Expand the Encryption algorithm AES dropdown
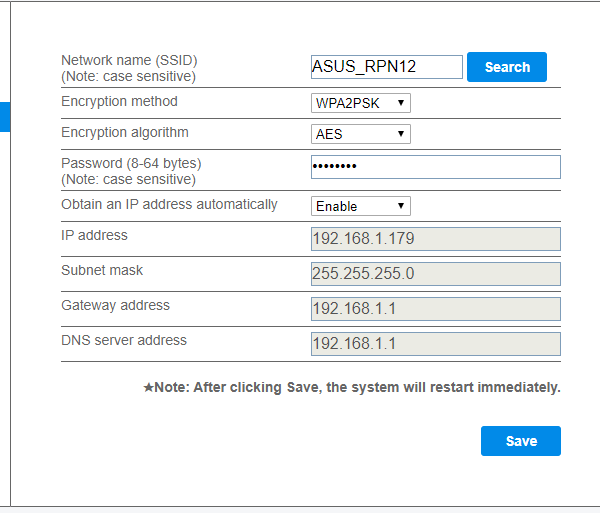Viewport: 600px width, 513px height. click(360, 134)
